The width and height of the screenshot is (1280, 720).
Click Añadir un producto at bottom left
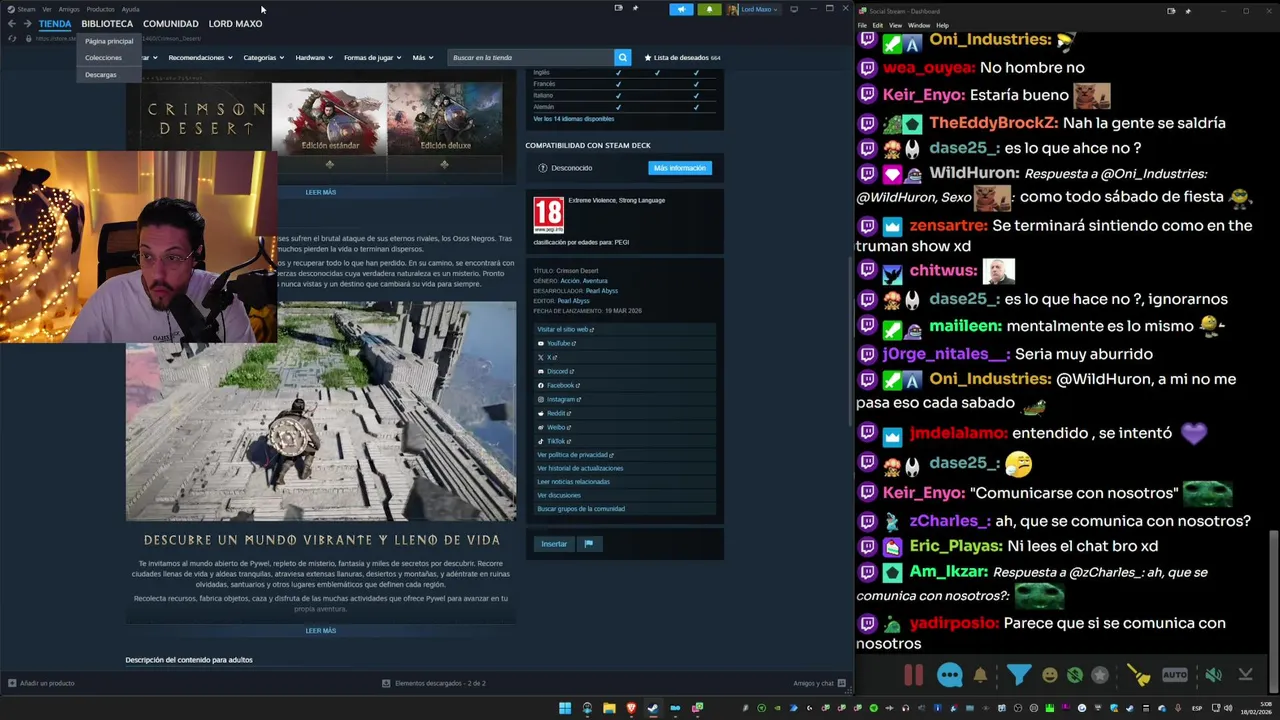(x=41, y=683)
